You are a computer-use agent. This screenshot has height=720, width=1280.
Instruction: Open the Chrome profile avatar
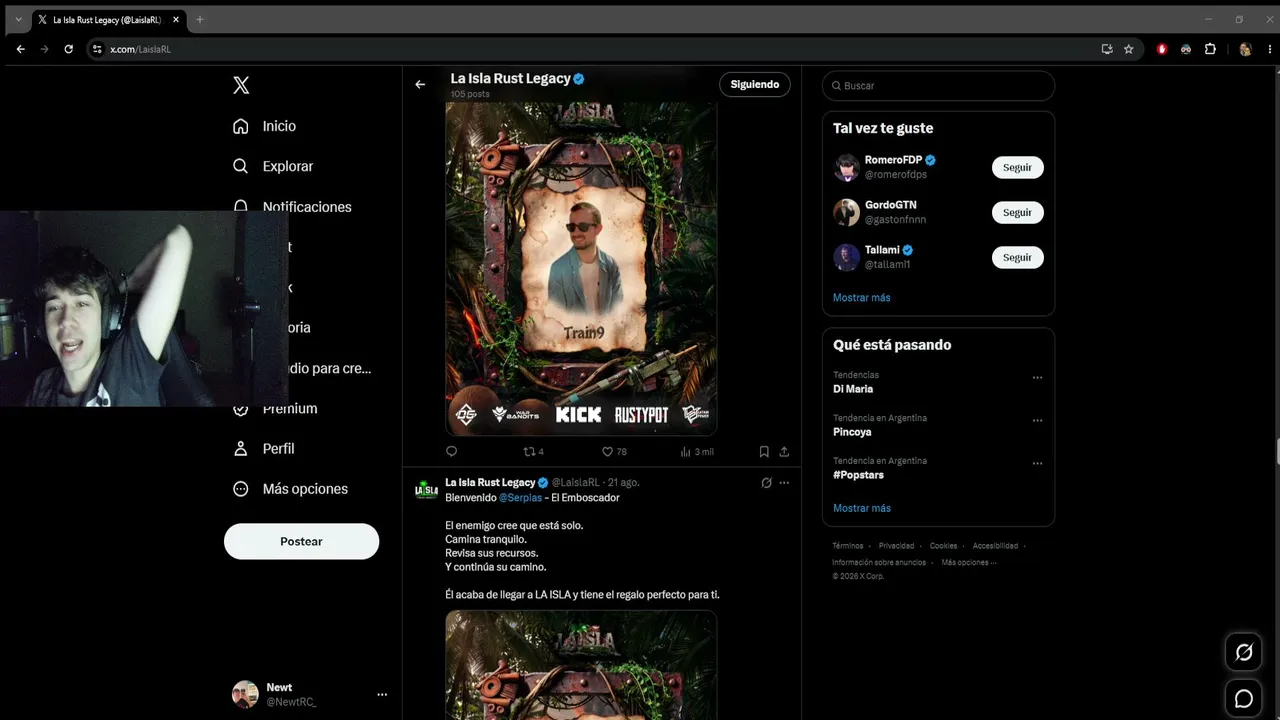[x=1245, y=49]
